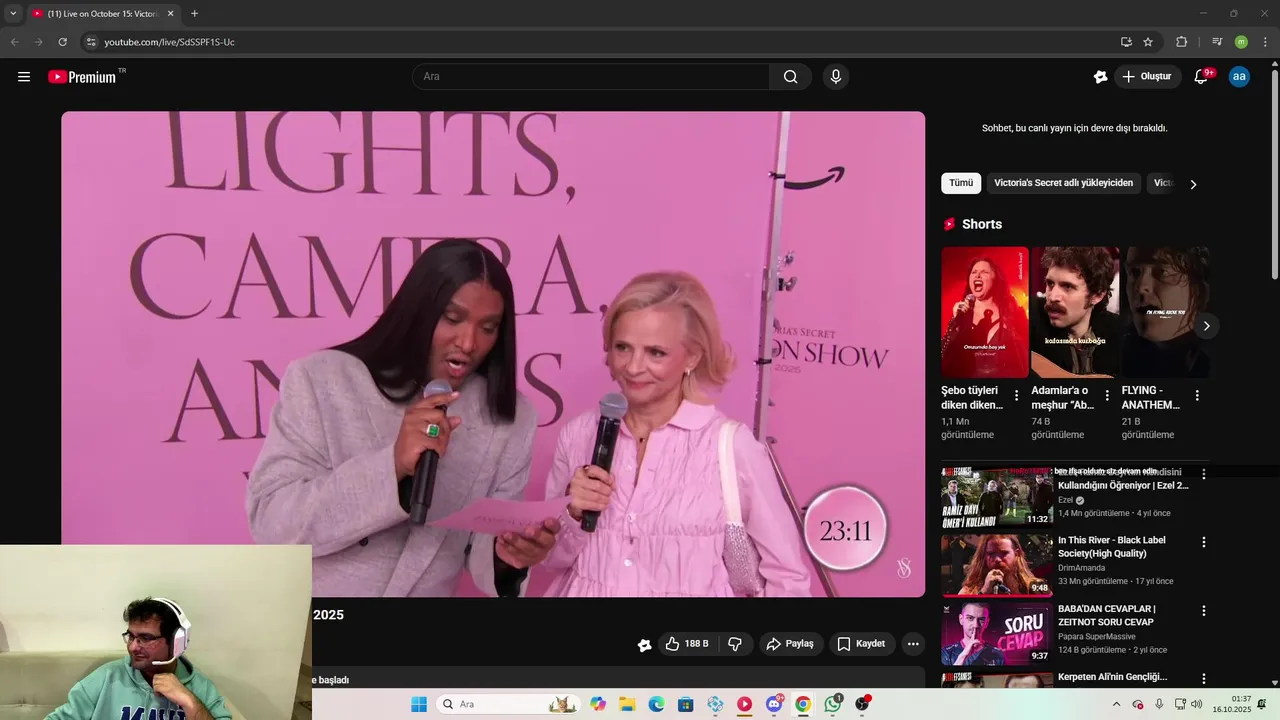Like the video with 188 B likes
1280x720 pixels.
pyautogui.click(x=687, y=644)
